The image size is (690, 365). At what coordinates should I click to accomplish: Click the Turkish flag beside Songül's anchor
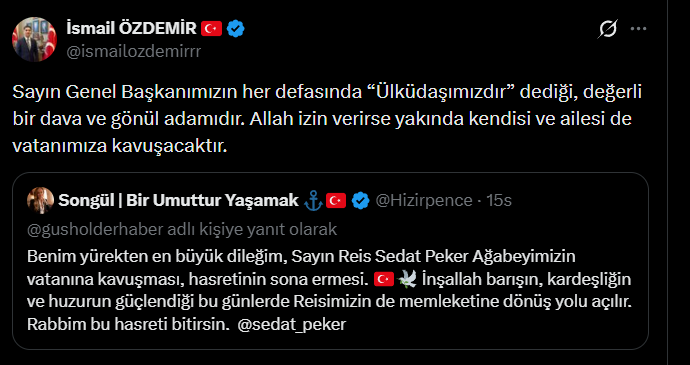pyautogui.click(x=336, y=201)
